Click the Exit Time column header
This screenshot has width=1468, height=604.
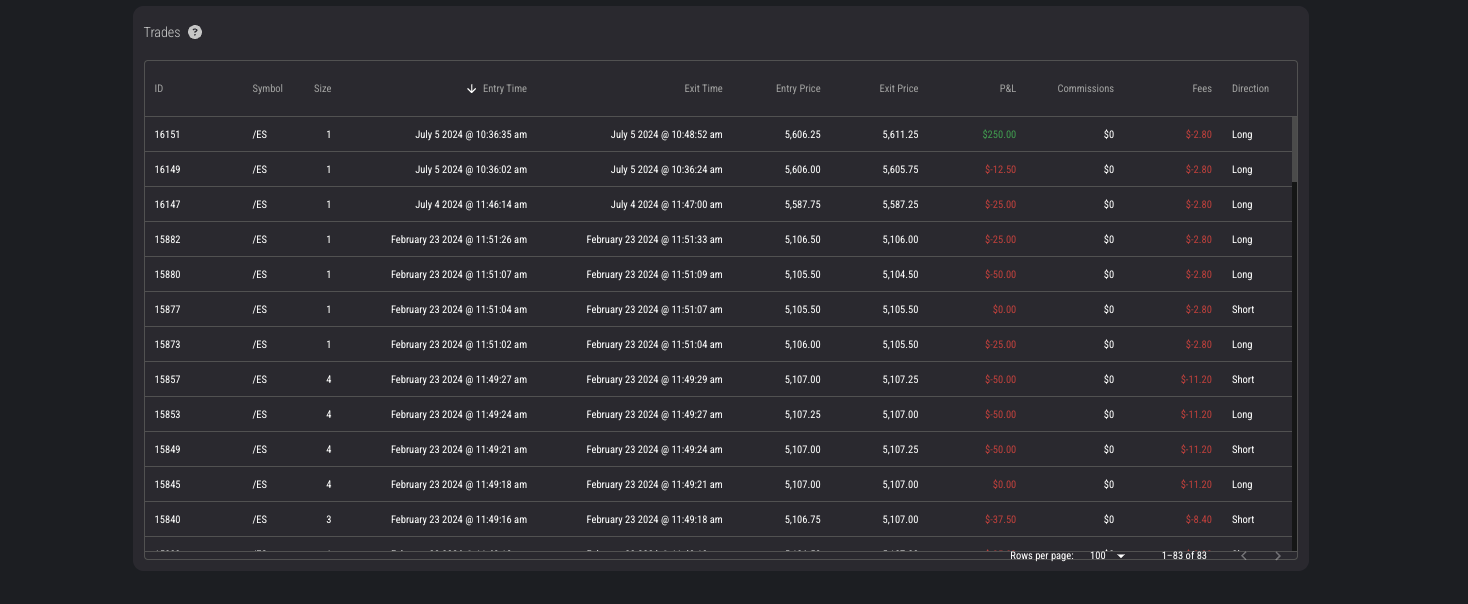[x=703, y=89]
